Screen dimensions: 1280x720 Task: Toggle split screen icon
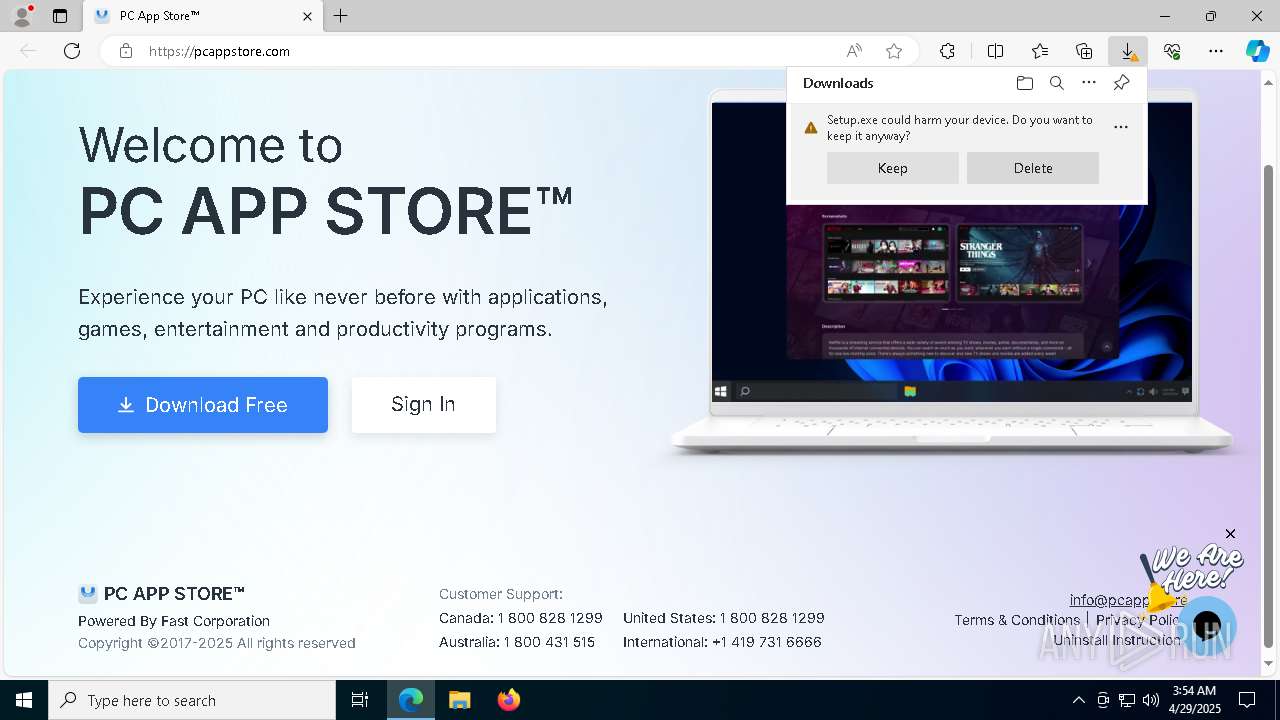coord(995,51)
